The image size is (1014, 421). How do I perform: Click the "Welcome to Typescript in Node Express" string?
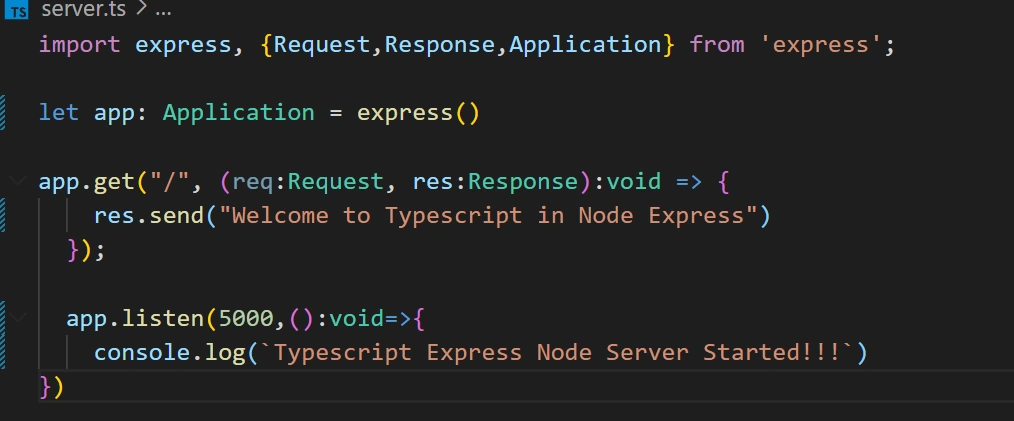(x=489, y=215)
